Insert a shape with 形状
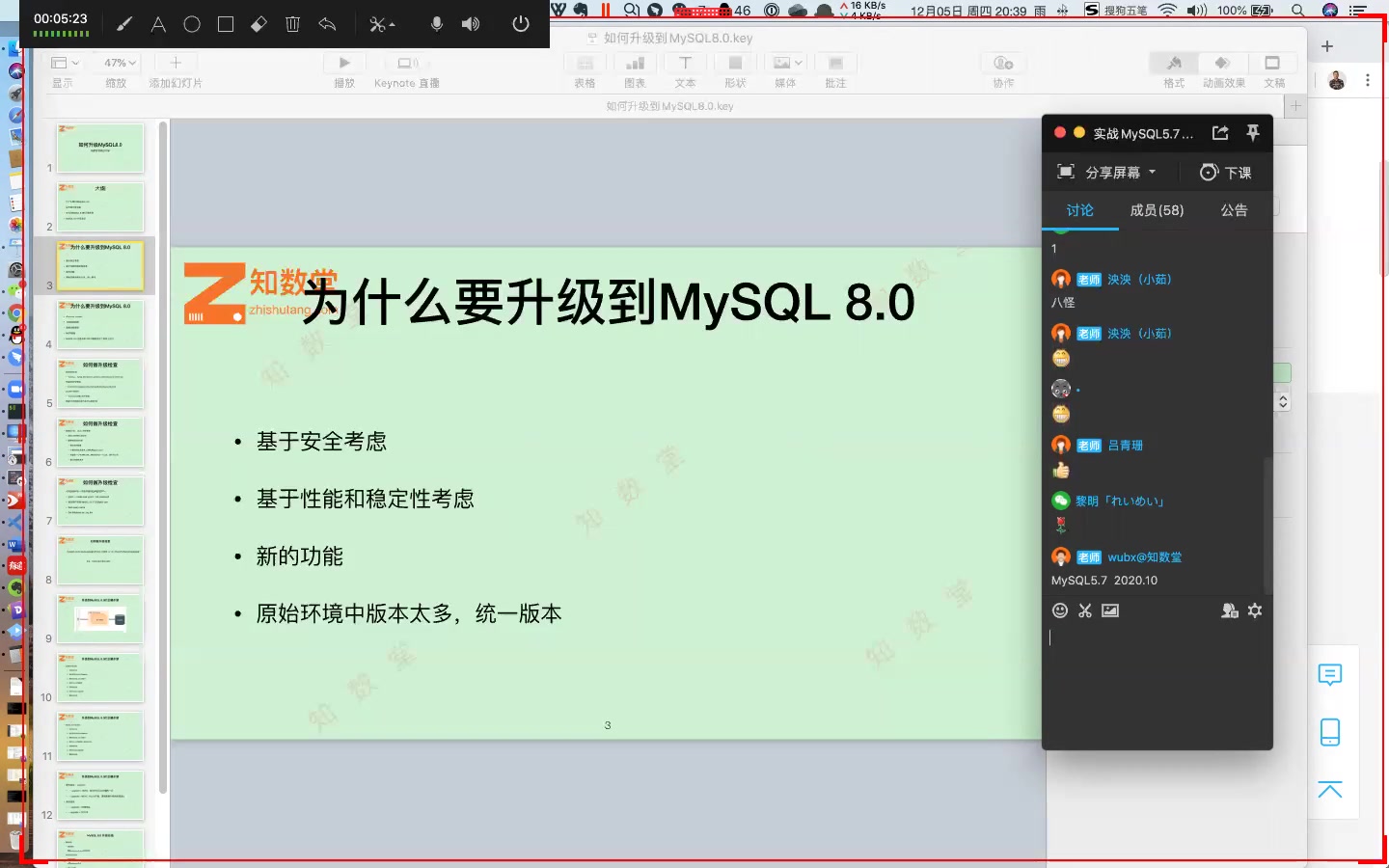The image size is (1389, 868). click(x=735, y=70)
